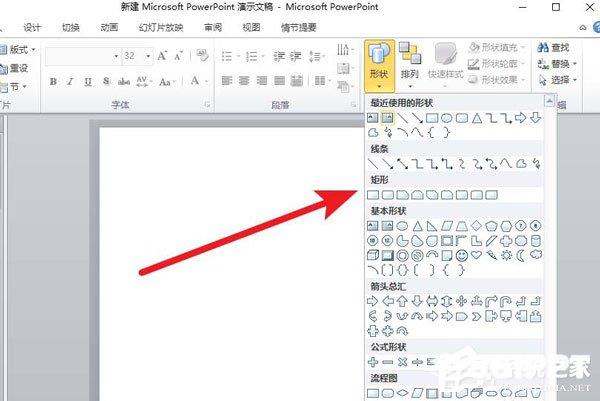Image resolution: width=600 pixels, height=401 pixels.
Task: Select the scribble tool under 线条
Action: (x=536, y=164)
